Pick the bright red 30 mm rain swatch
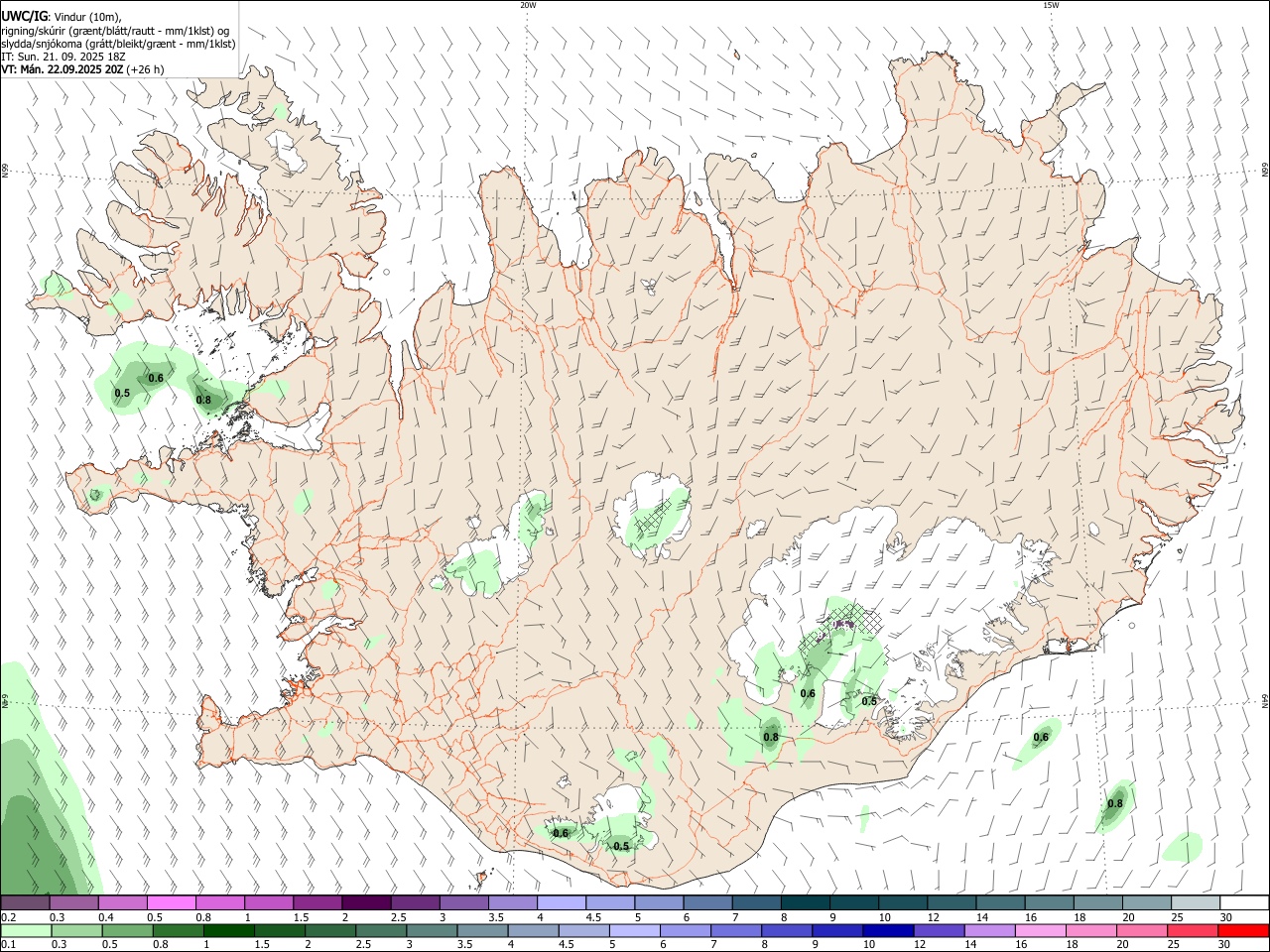Screen dimensions: 1270x952 point(1243,930)
